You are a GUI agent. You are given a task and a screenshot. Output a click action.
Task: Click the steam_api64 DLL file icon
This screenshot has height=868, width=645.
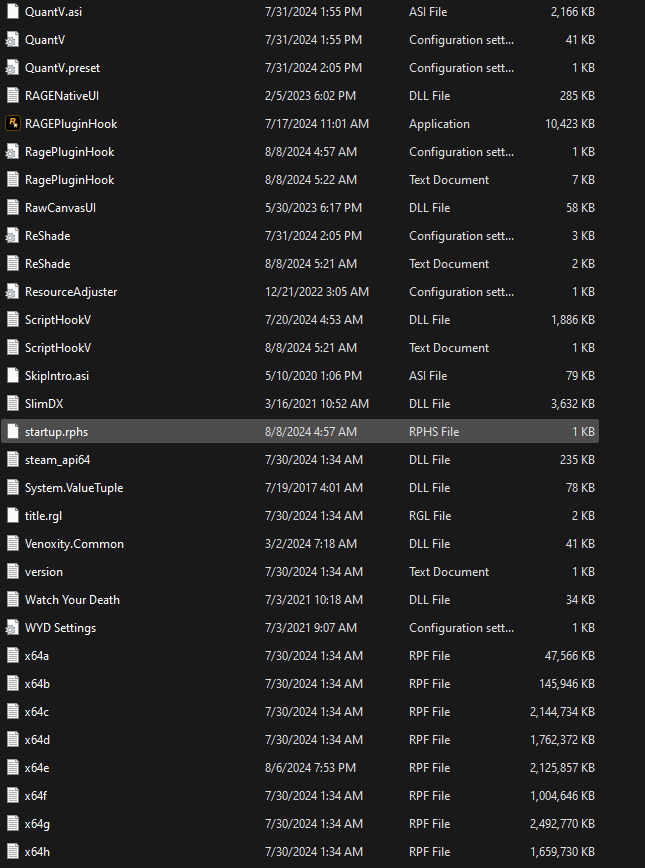(x=13, y=459)
